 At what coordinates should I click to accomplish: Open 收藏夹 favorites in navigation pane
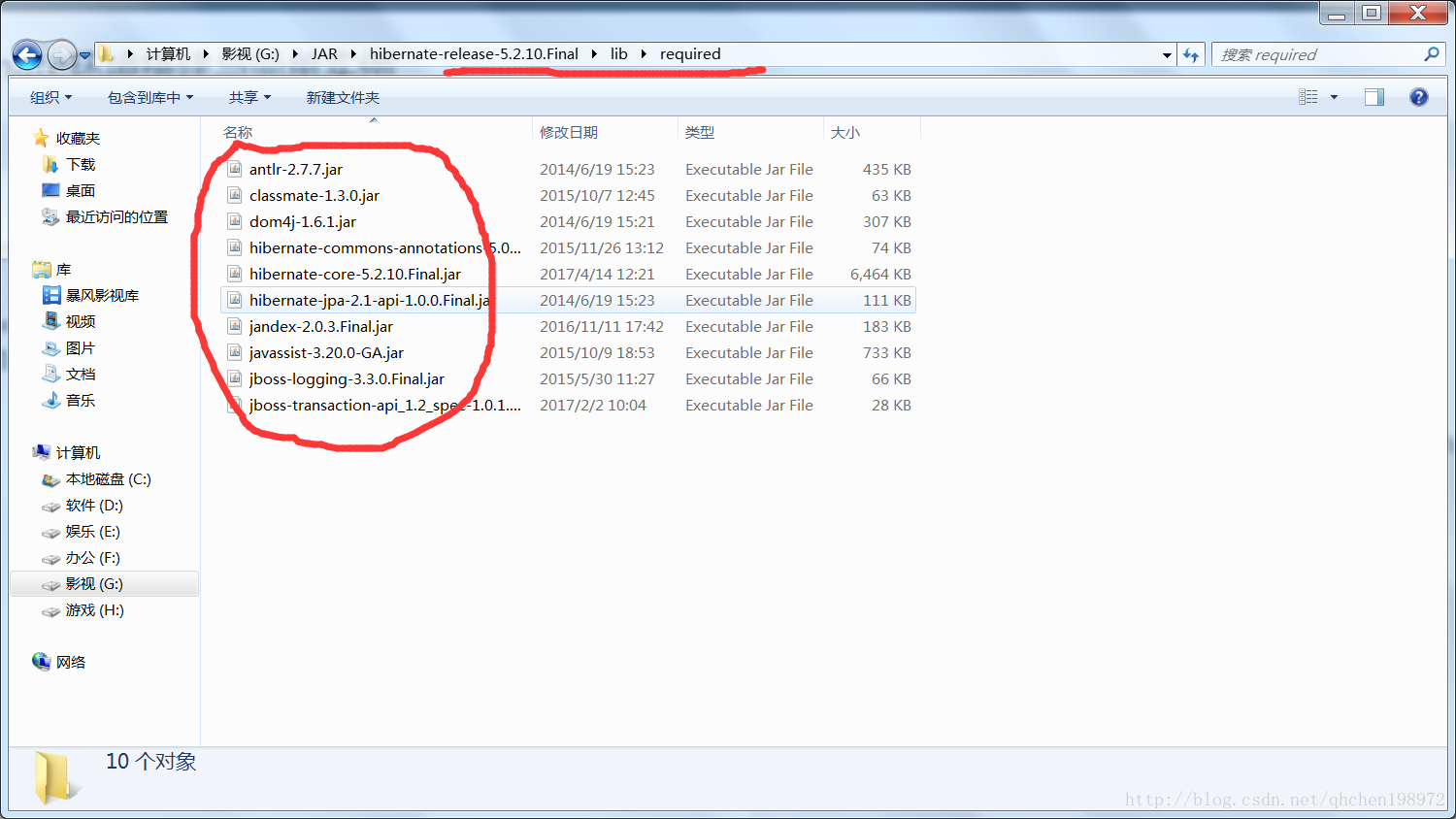pos(78,138)
